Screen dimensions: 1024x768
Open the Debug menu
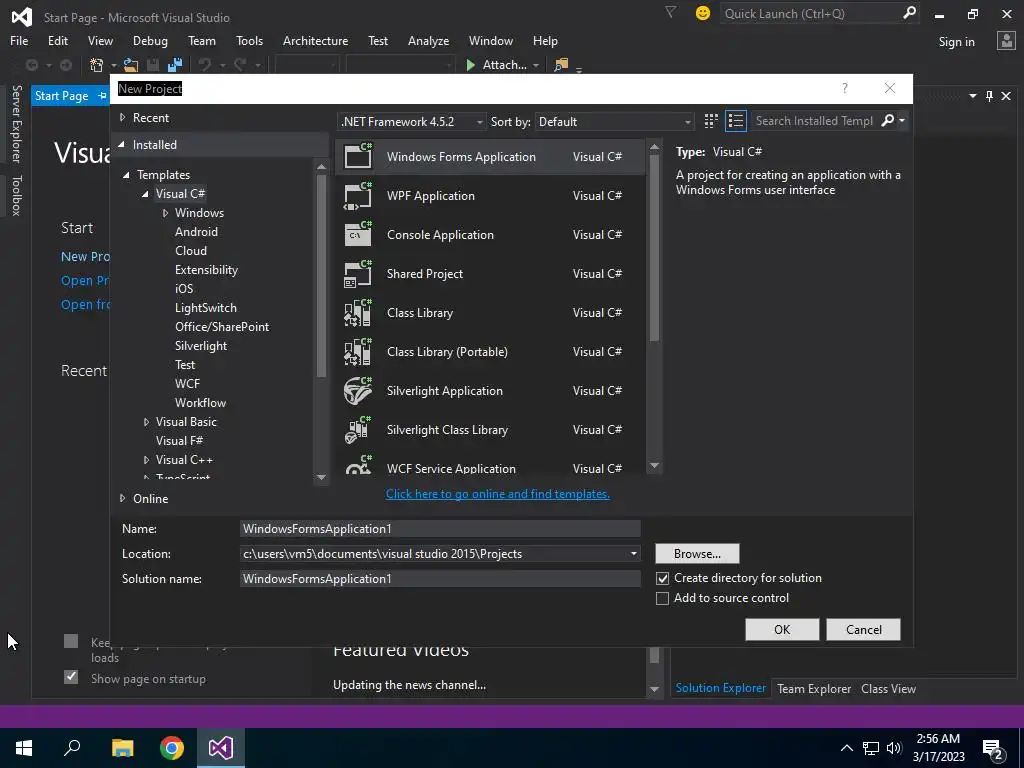(x=150, y=40)
